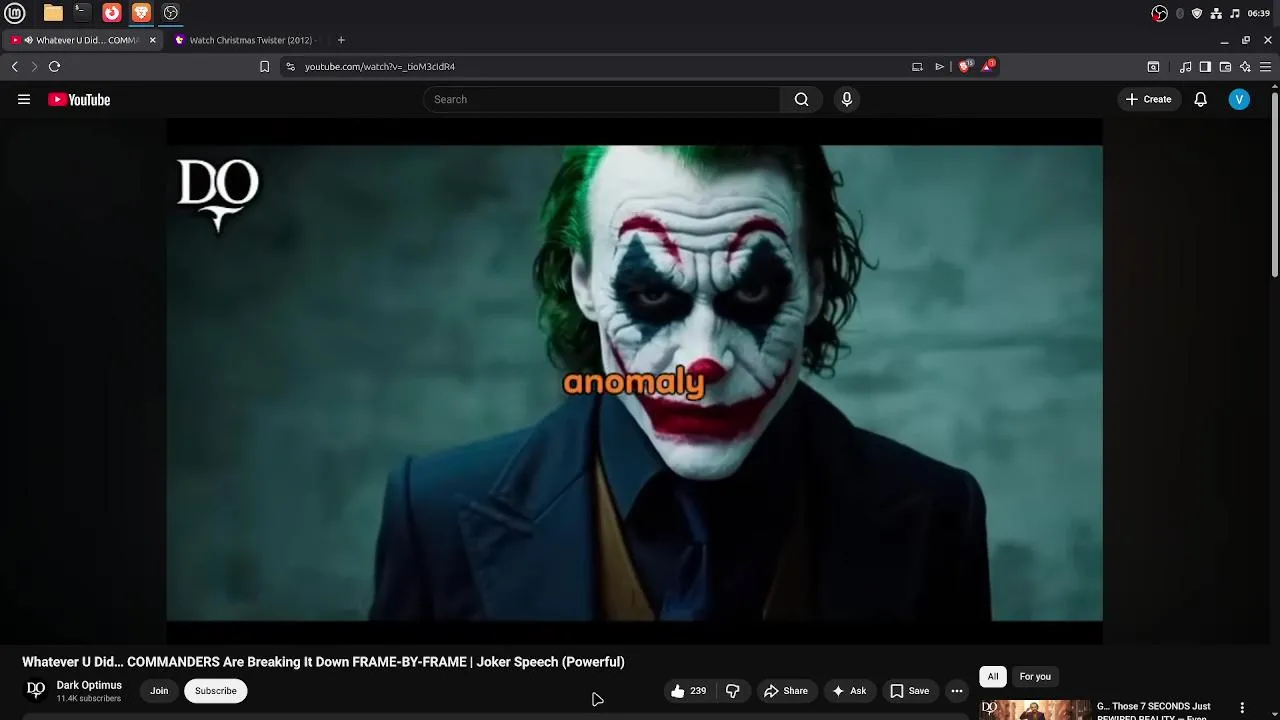Open the browser hamburger main menu
This screenshot has height=720, width=1280.
pyautogui.click(x=1265, y=67)
